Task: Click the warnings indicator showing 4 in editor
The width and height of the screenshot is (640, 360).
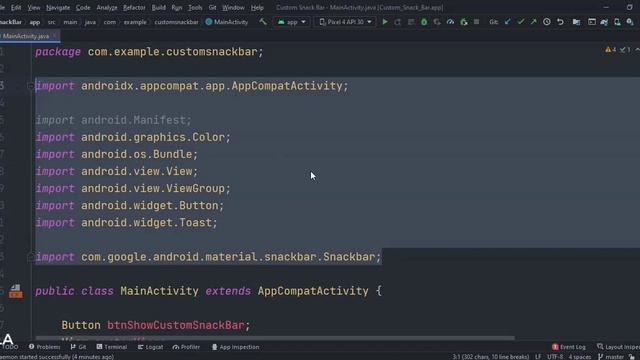Action: tap(611, 50)
